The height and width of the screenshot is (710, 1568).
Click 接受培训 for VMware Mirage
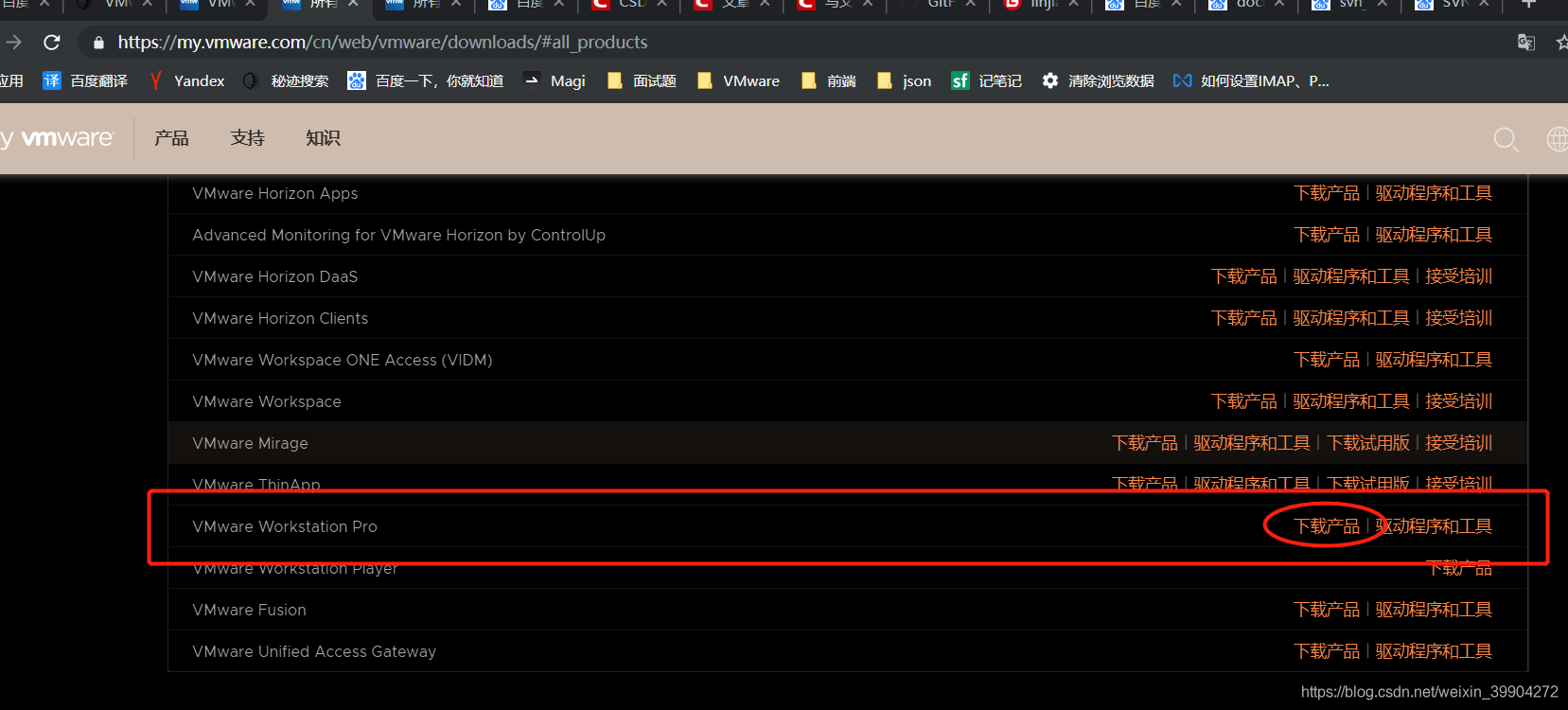1458,443
